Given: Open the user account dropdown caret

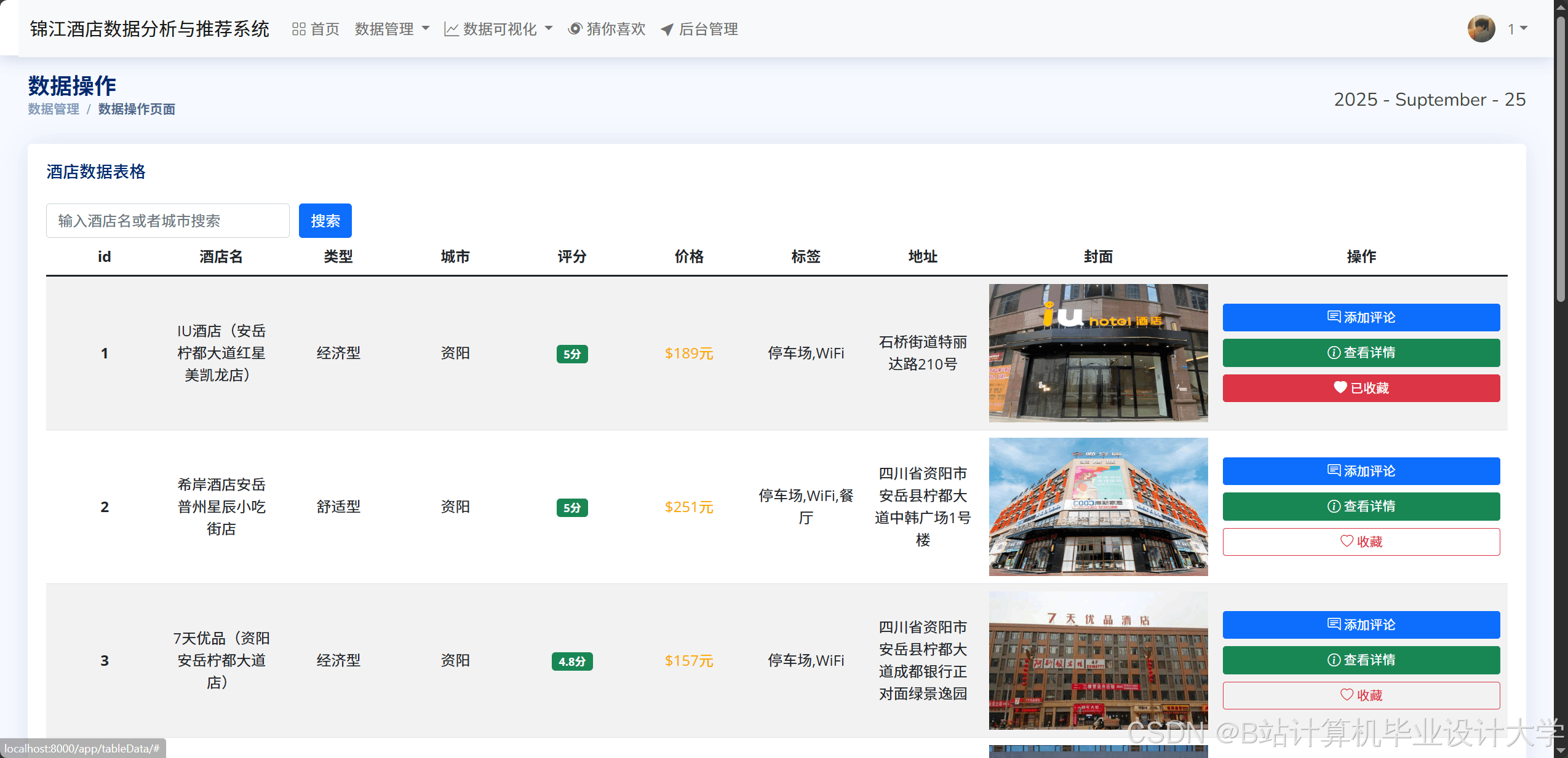Looking at the screenshot, I should point(1524,28).
